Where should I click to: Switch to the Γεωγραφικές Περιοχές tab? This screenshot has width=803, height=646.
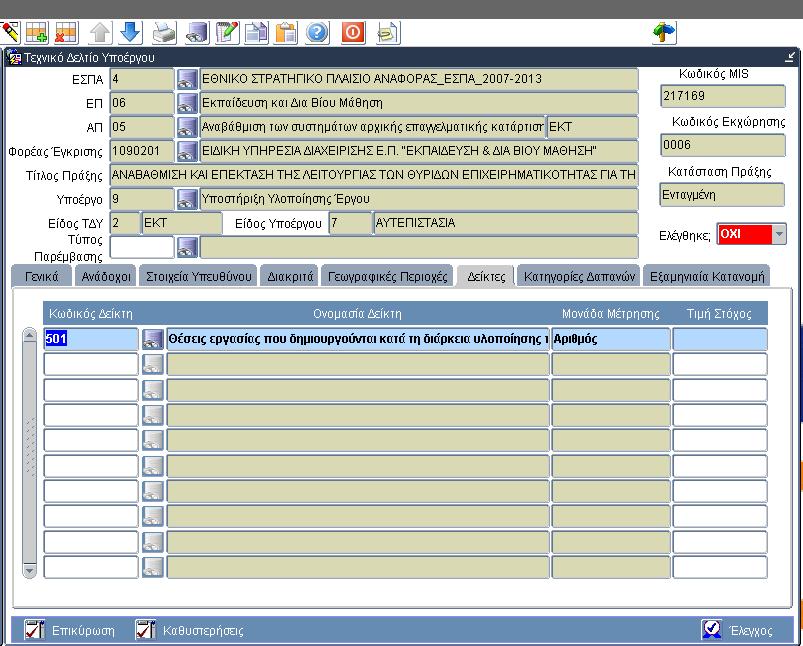coord(387,277)
